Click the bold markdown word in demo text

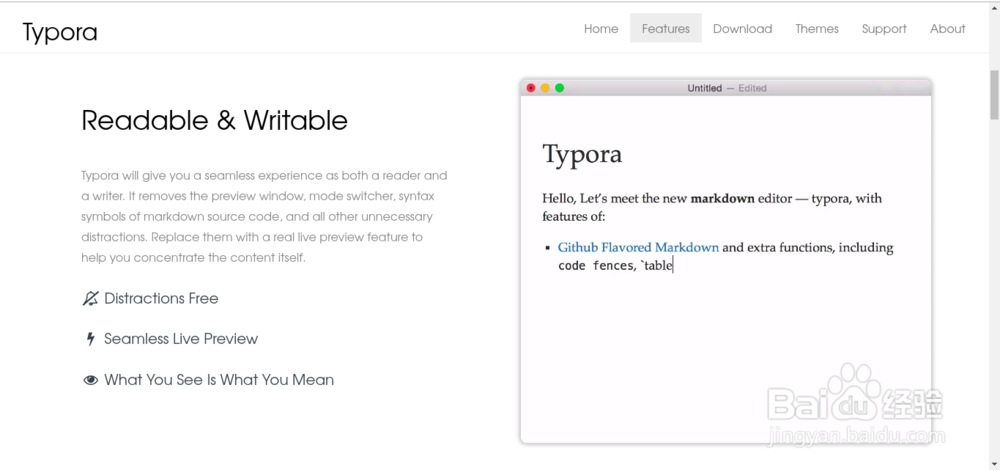coord(723,198)
